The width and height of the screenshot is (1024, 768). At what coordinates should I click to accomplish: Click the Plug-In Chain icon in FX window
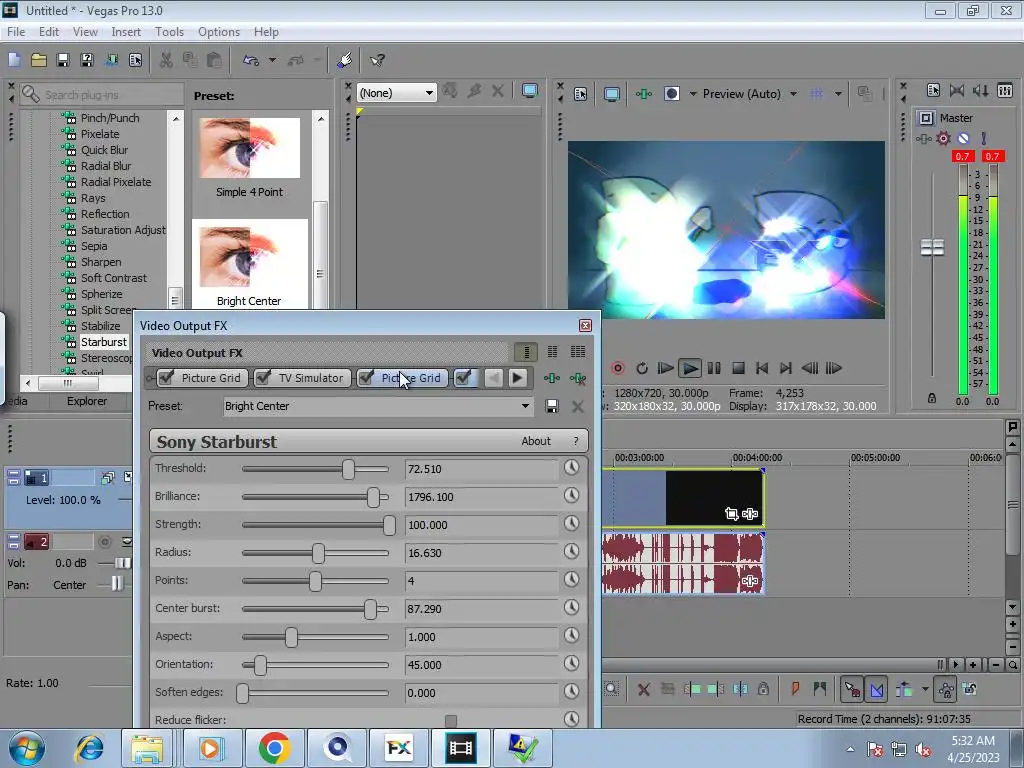coord(552,378)
